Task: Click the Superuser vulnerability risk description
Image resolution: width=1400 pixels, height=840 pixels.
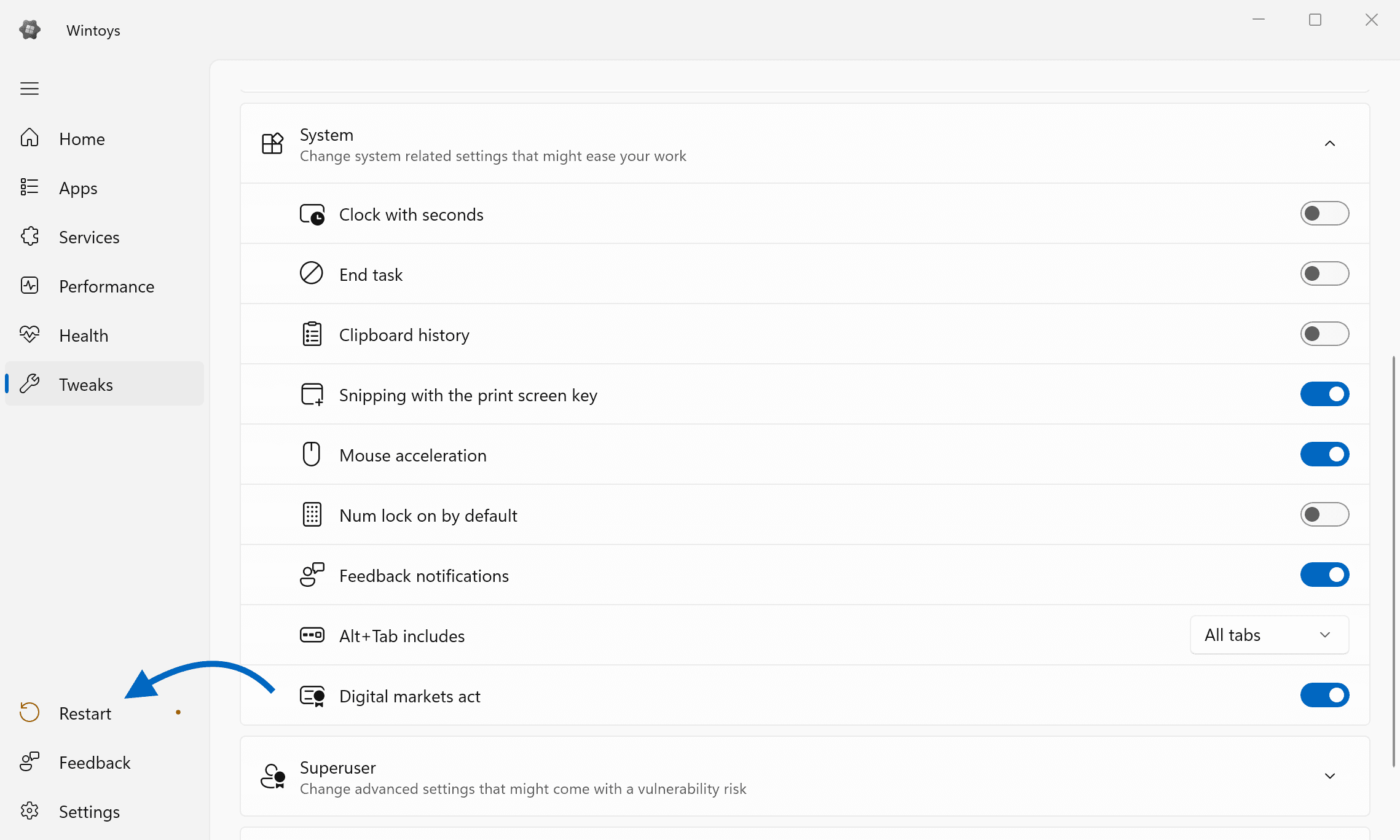Action: click(523, 789)
